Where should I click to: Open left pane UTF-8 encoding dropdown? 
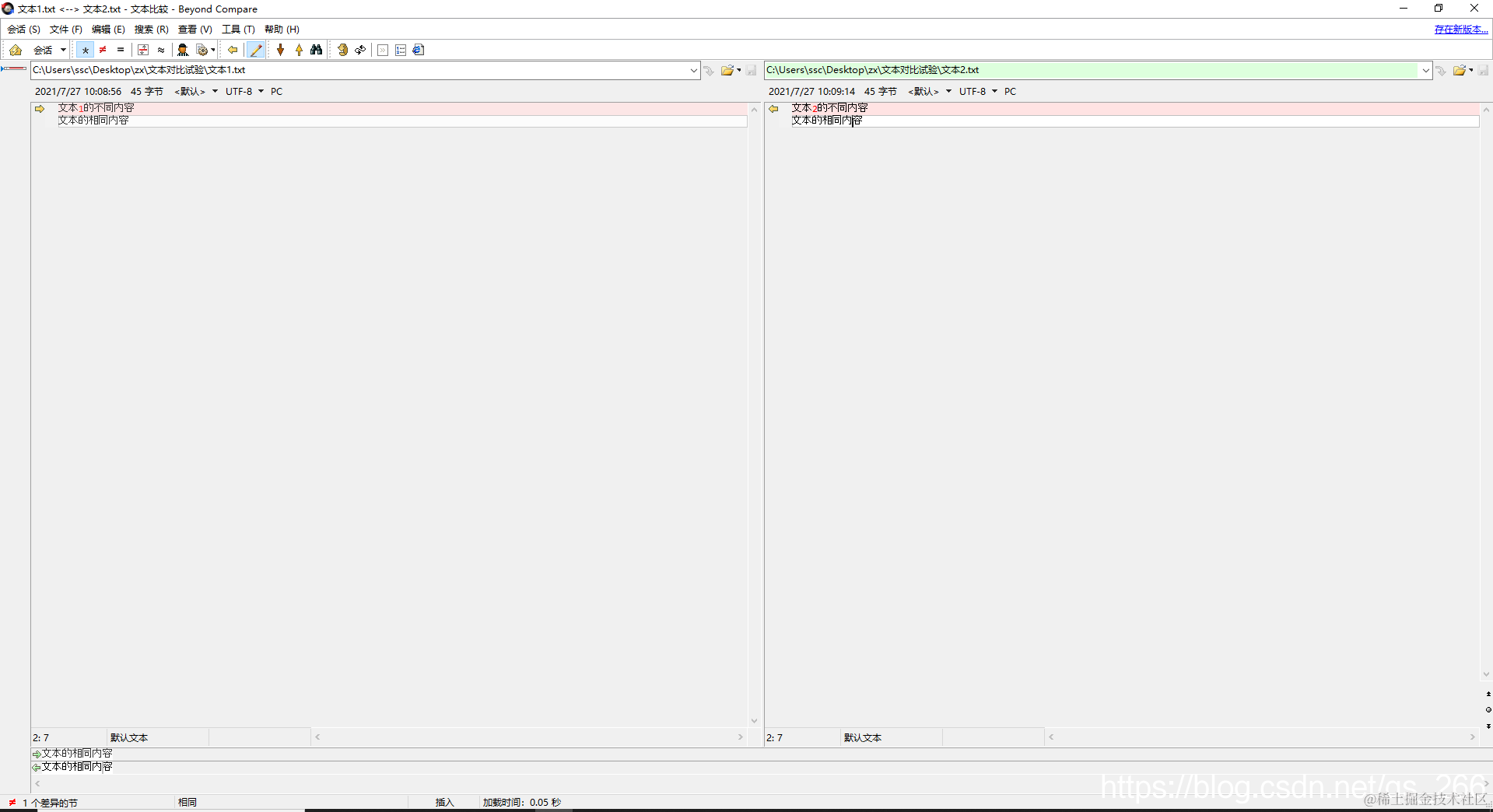click(x=244, y=92)
